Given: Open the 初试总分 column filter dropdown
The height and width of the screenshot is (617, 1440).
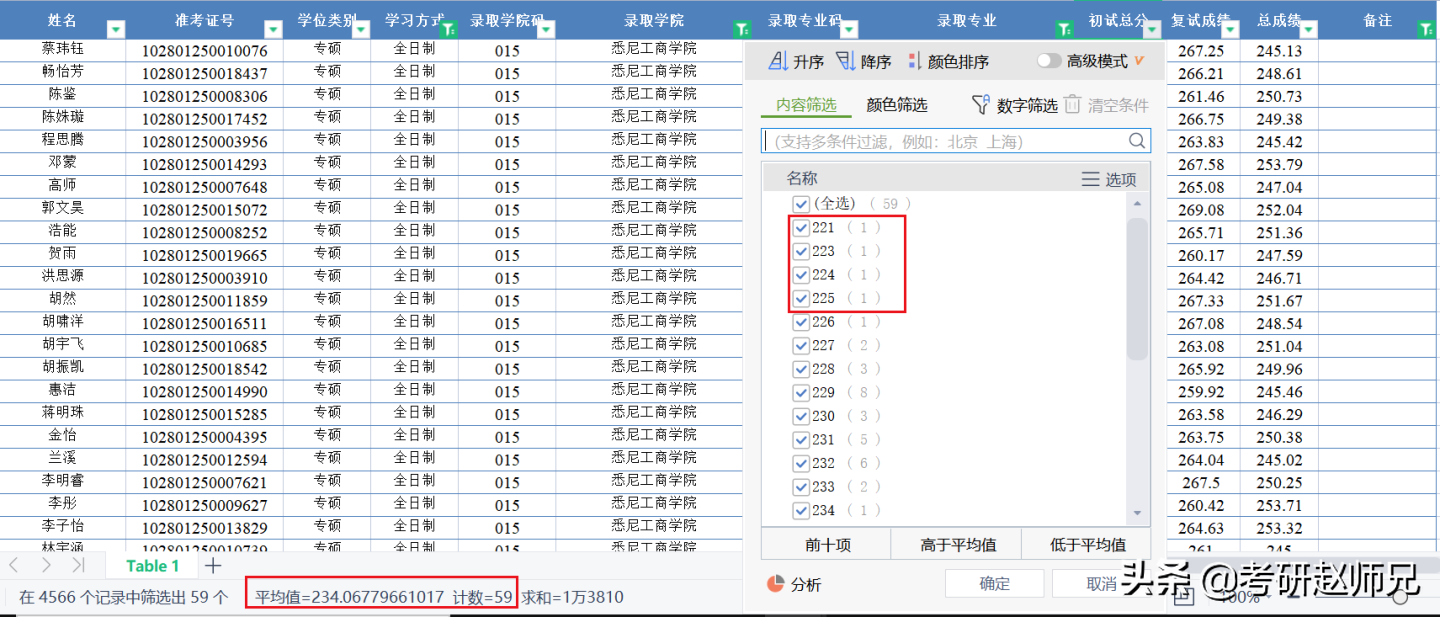Looking at the screenshot, I should (x=1150, y=29).
